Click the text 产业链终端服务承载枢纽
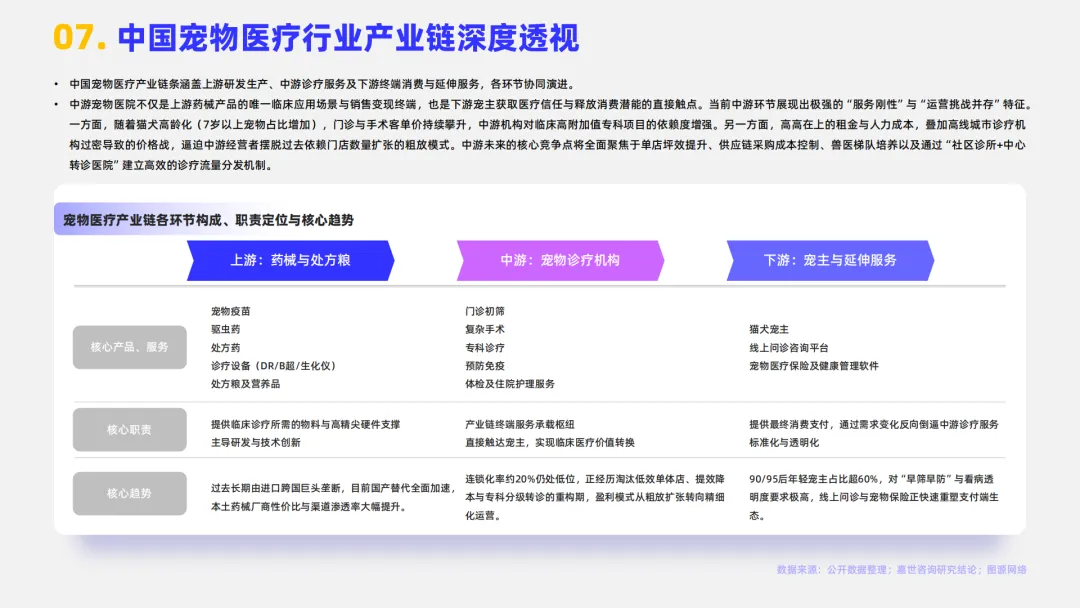1080x608 pixels. click(x=520, y=424)
